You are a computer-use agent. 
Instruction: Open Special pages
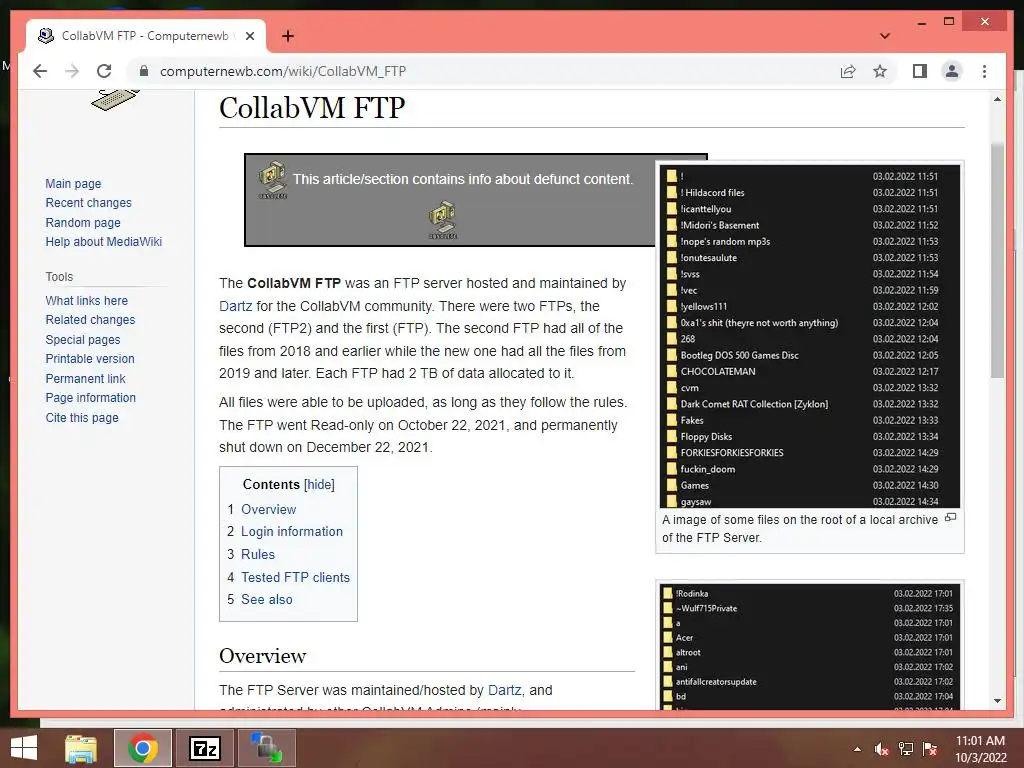coord(83,340)
